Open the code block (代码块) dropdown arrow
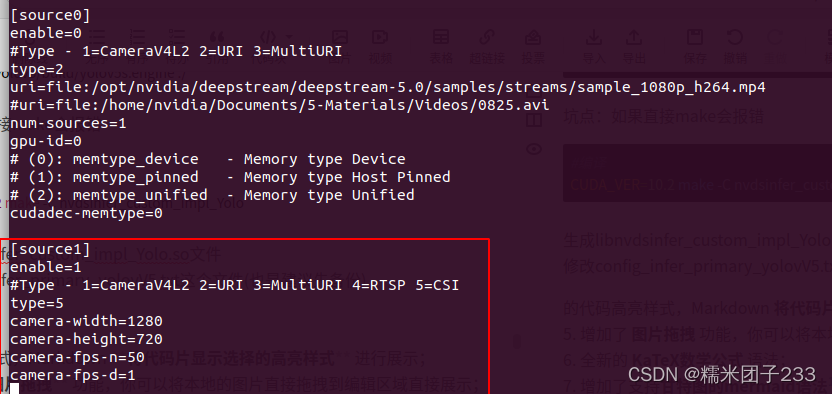 pyautogui.click(x=290, y=37)
